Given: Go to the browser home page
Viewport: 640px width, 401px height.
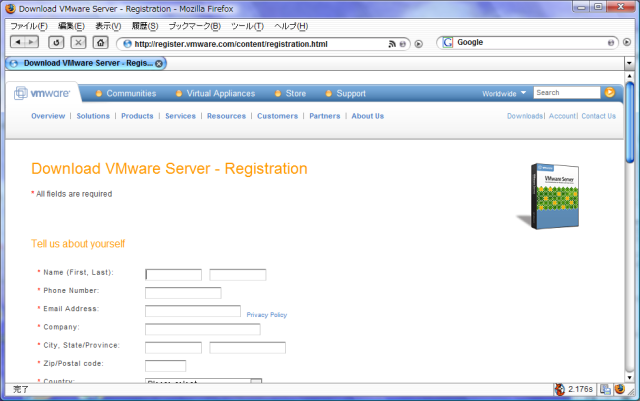Looking at the screenshot, I should point(100,43).
